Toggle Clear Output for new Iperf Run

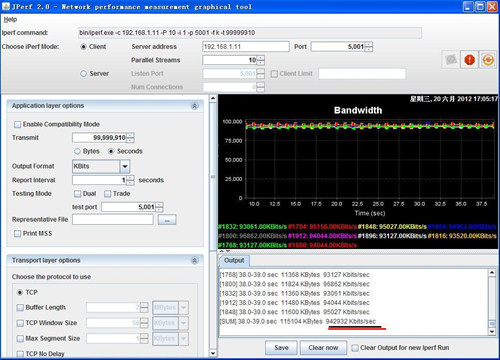[355, 348]
